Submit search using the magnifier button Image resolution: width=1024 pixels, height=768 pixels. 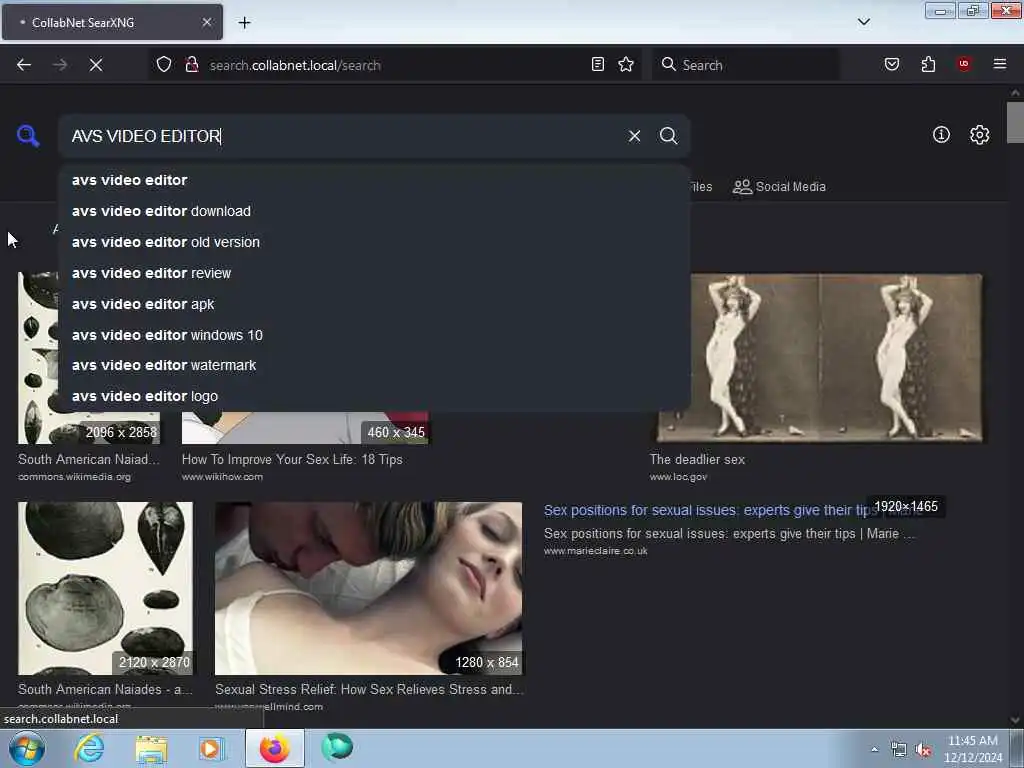[x=668, y=136]
